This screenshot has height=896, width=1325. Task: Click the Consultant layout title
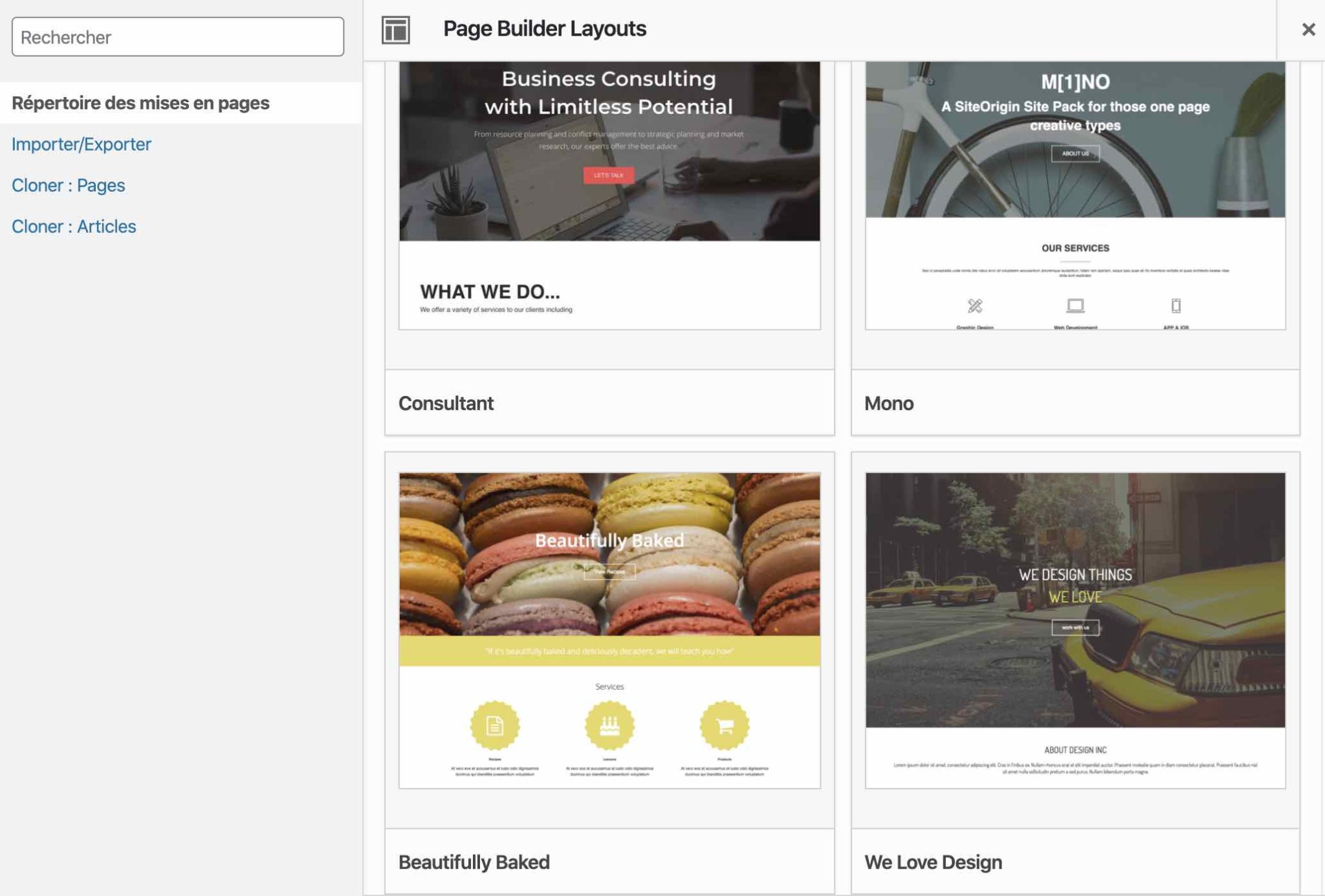click(x=446, y=403)
